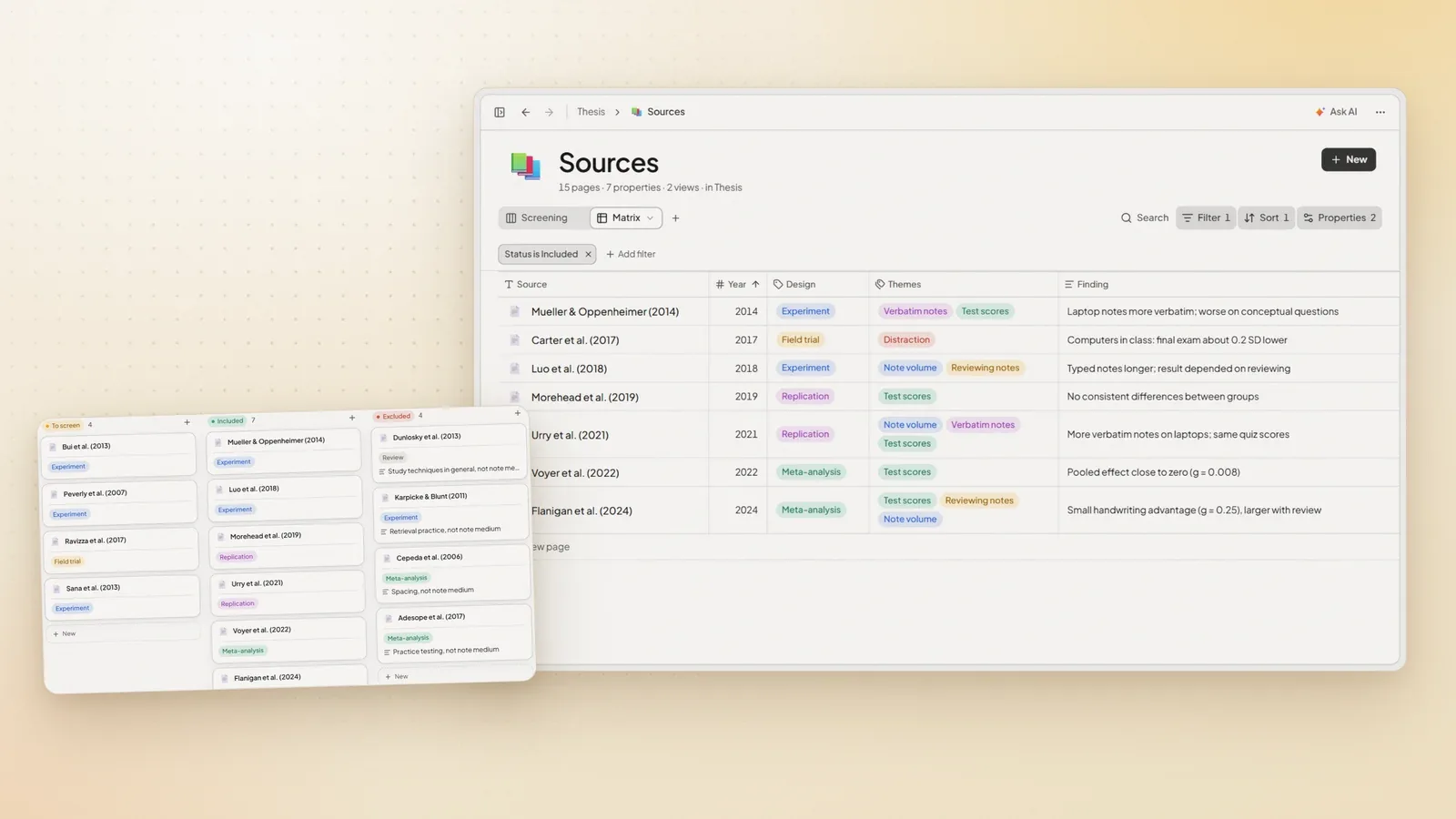Add card to Excluded column with plus

(518, 413)
